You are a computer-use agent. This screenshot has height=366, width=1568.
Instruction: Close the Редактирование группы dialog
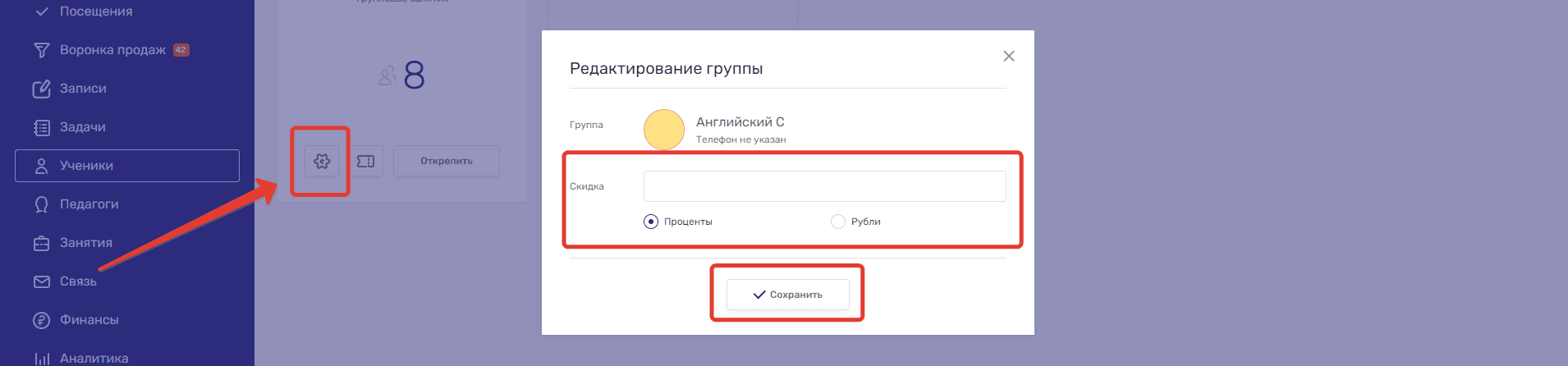click(x=1009, y=56)
